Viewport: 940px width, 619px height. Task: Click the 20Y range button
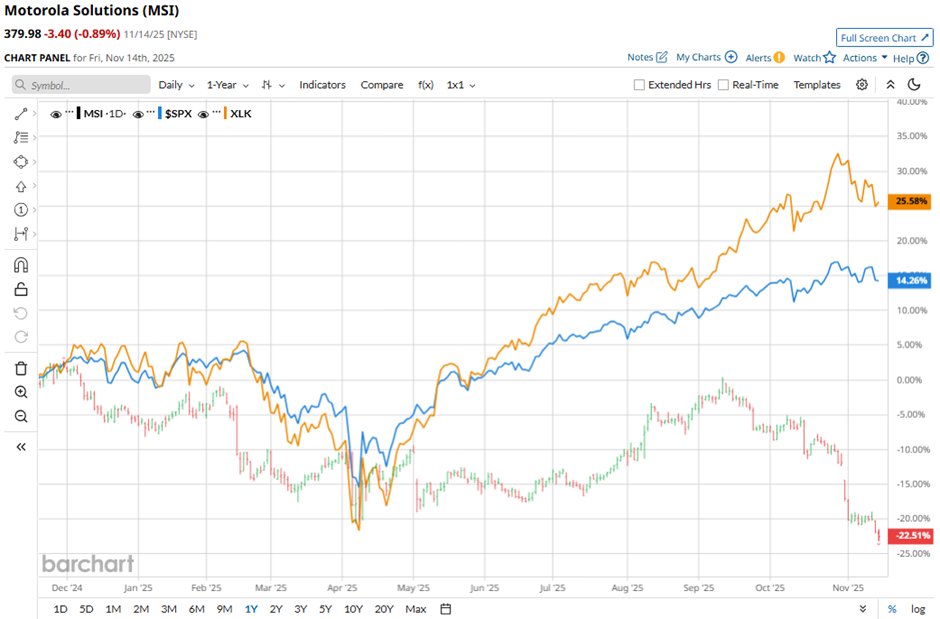tap(384, 609)
